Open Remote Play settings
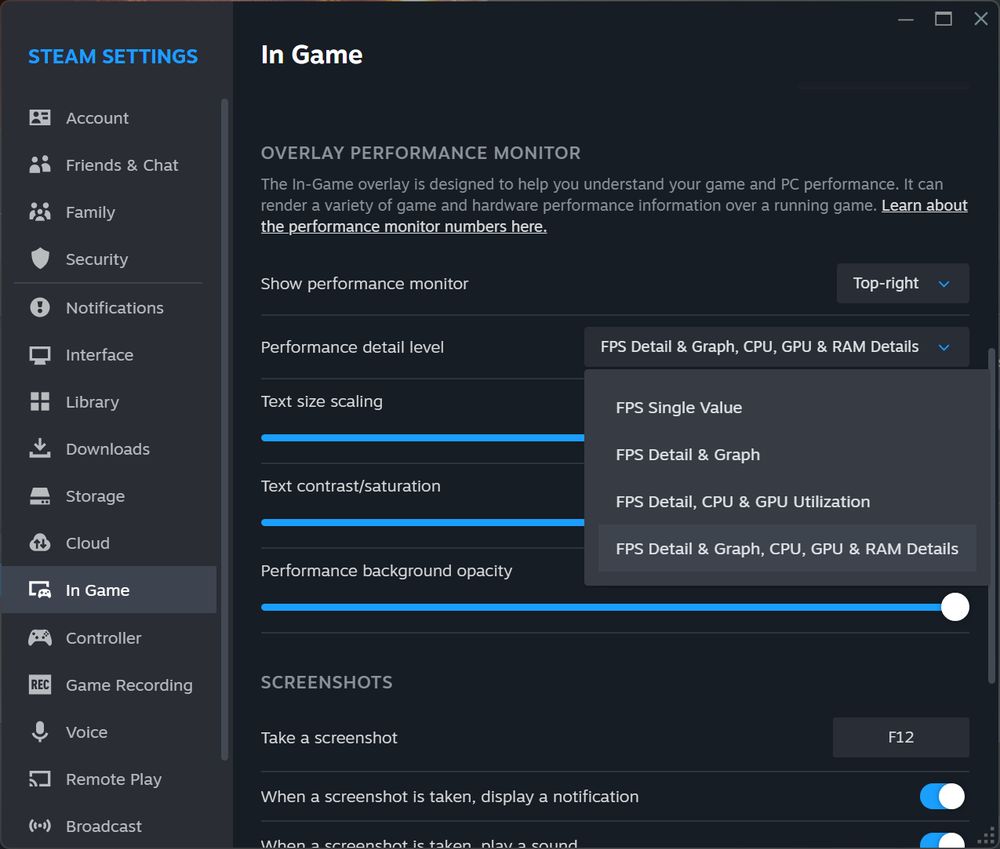The width and height of the screenshot is (1000, 849). pos(108,779)
